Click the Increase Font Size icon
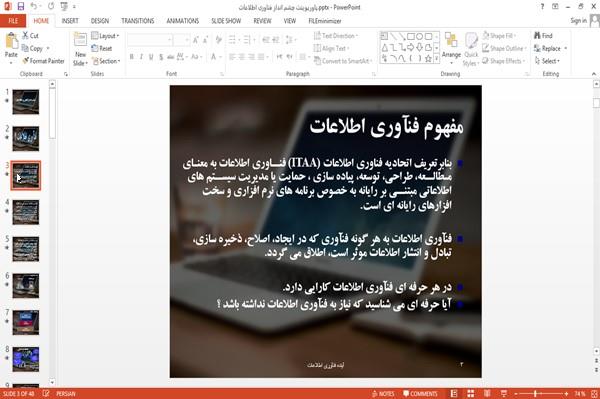600x399 pixels. point(196,40)
